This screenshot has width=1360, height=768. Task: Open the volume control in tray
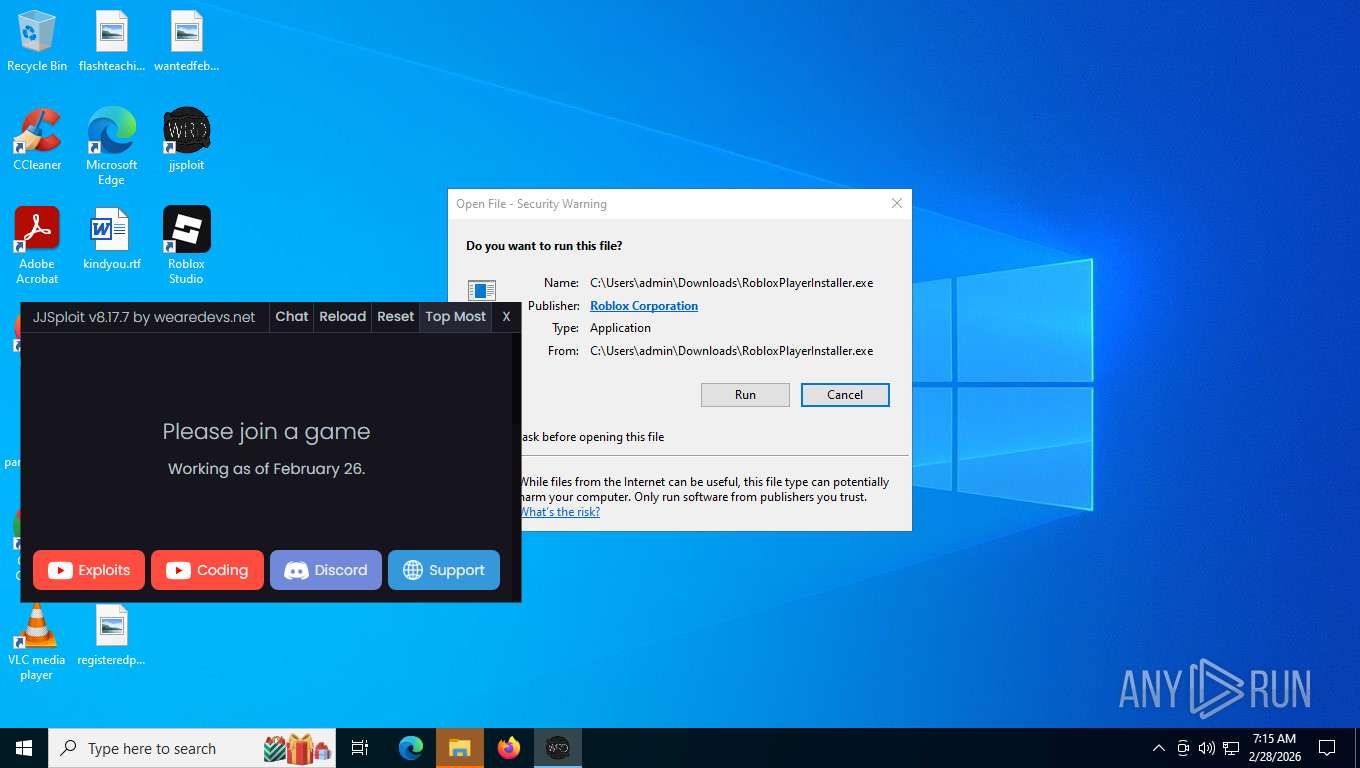tap(1207, 748)
